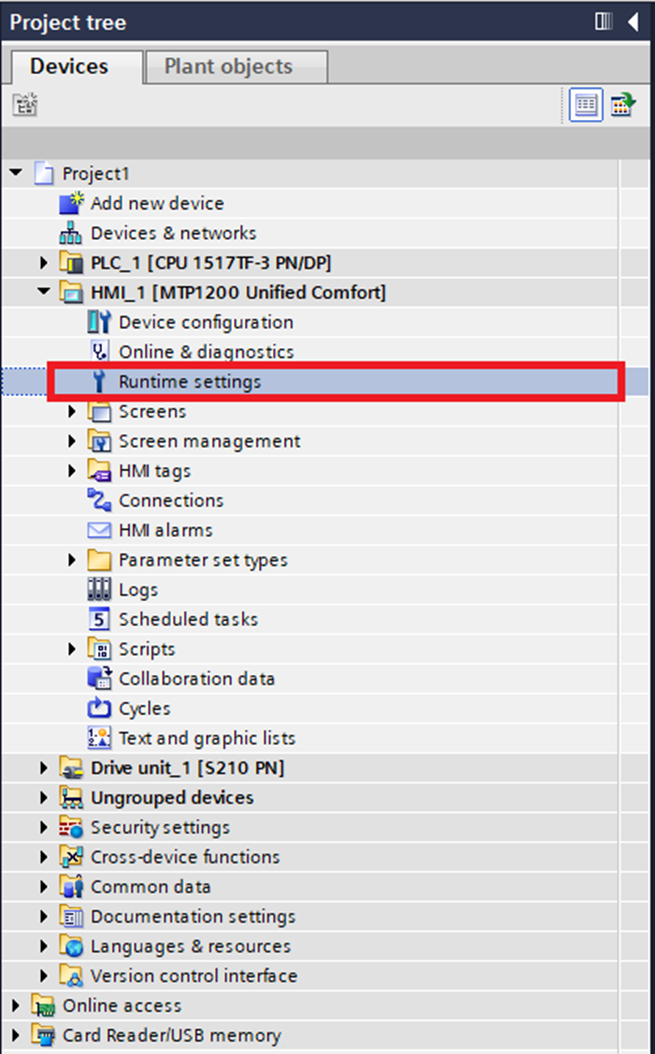Screen dimensions: 655x1054
Task: Click the Security settings firewall icon
Action: click(71, 827)
